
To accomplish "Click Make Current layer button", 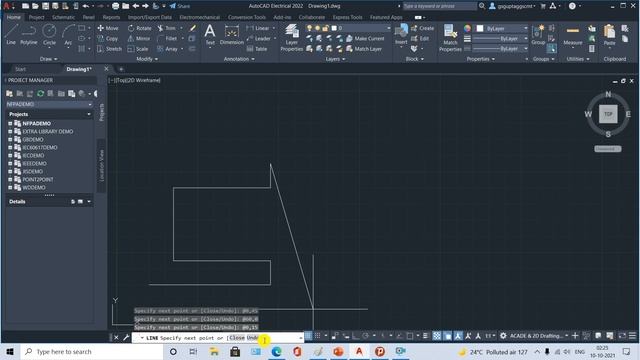I will coord(365,38).
